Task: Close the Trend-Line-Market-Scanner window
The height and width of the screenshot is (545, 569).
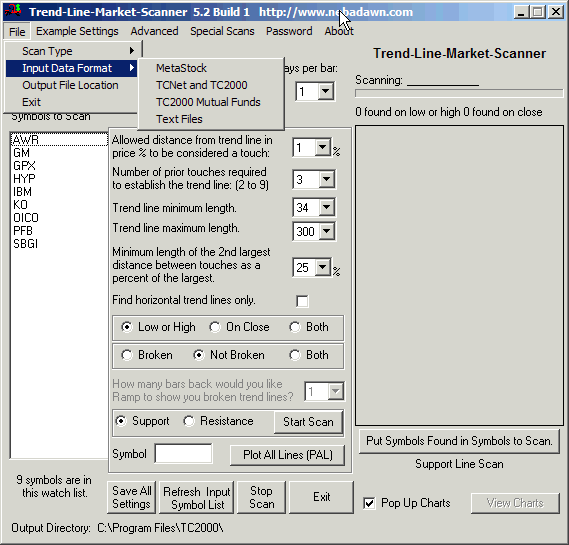Action: click(556, 12)
